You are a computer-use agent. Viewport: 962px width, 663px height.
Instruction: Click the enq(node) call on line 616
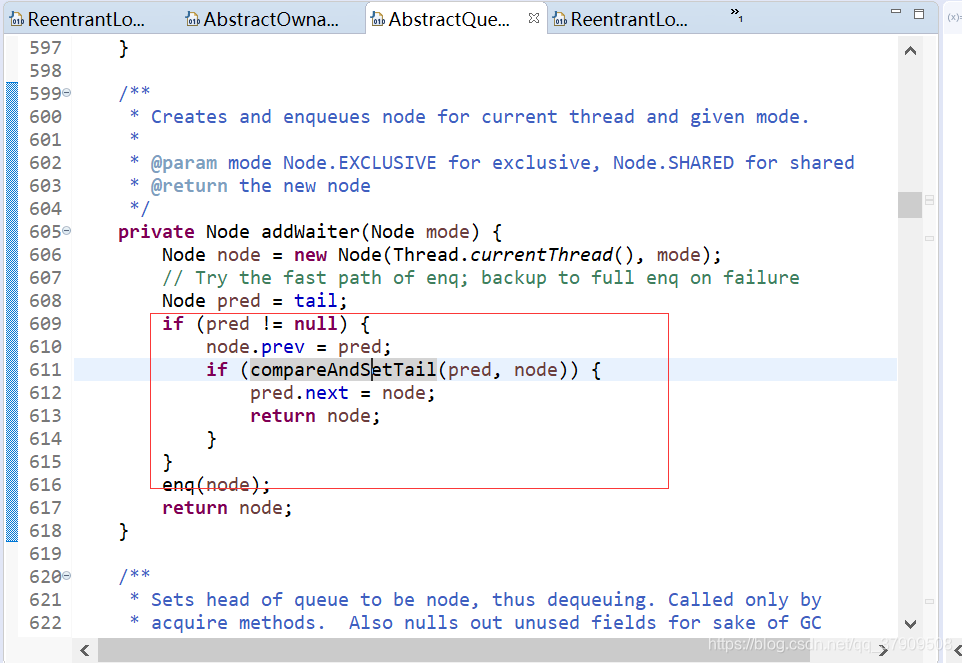(215, 485)
